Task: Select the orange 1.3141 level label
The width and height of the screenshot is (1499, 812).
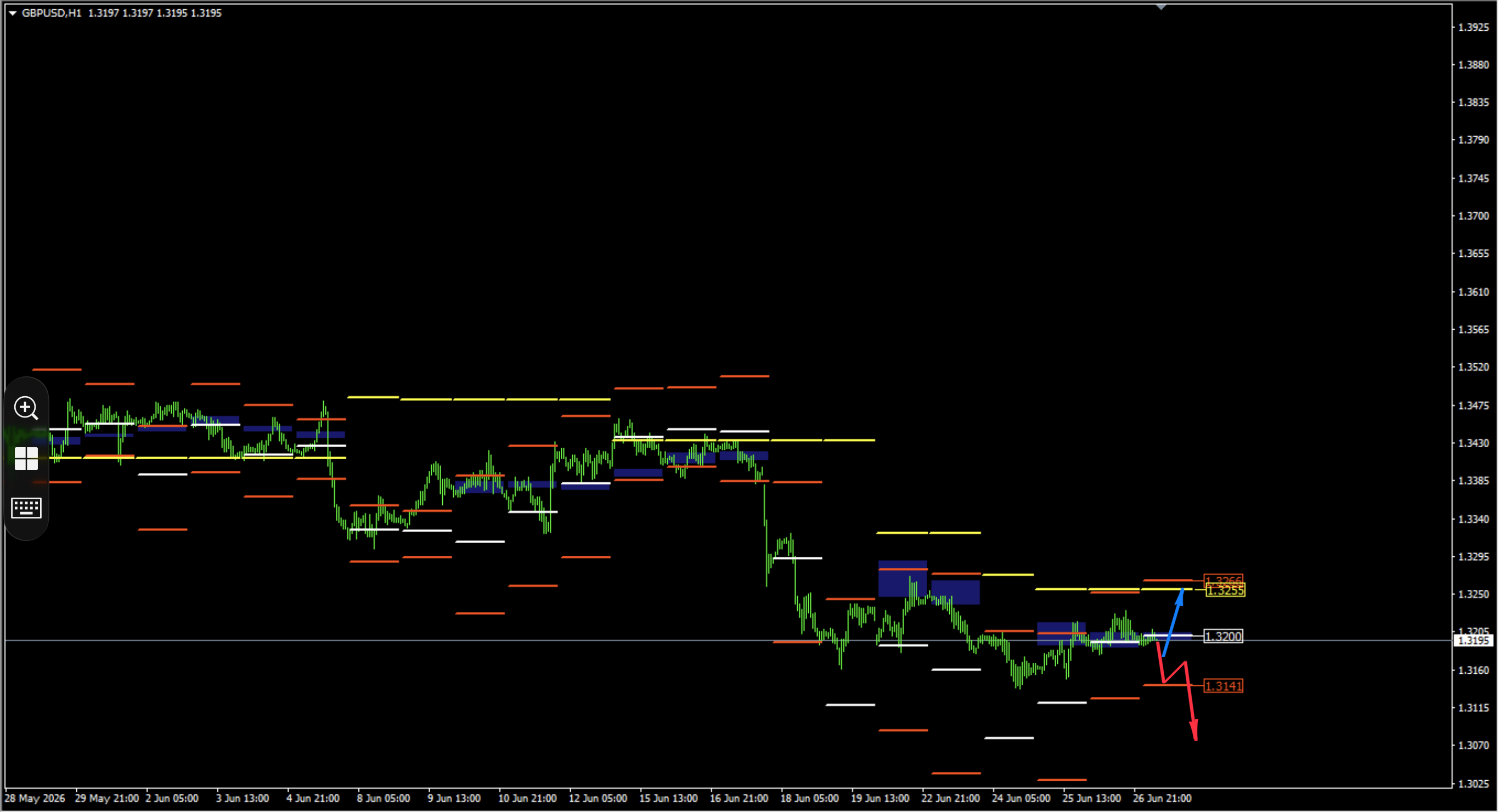Action: point(1223,686)
